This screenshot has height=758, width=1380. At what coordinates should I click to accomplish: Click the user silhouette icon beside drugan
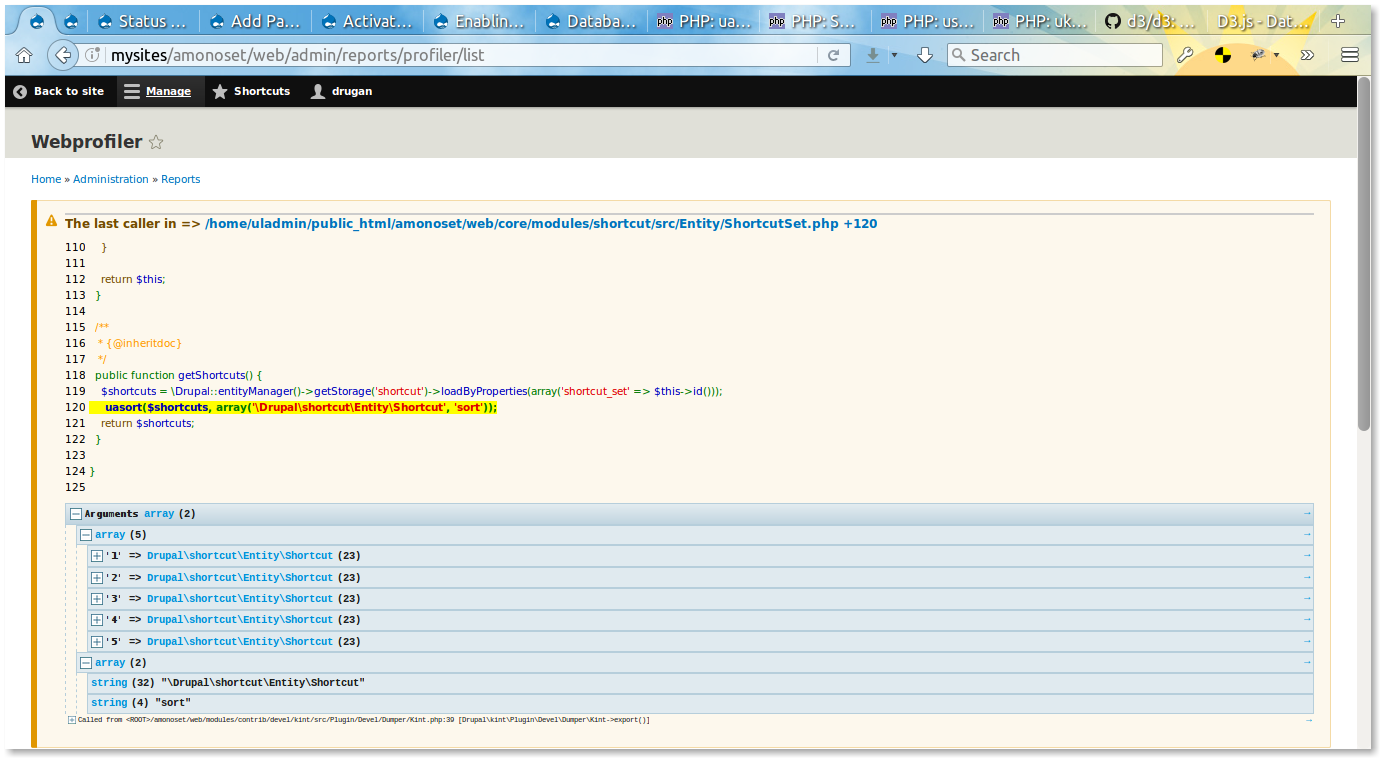[x=318, y=91]
